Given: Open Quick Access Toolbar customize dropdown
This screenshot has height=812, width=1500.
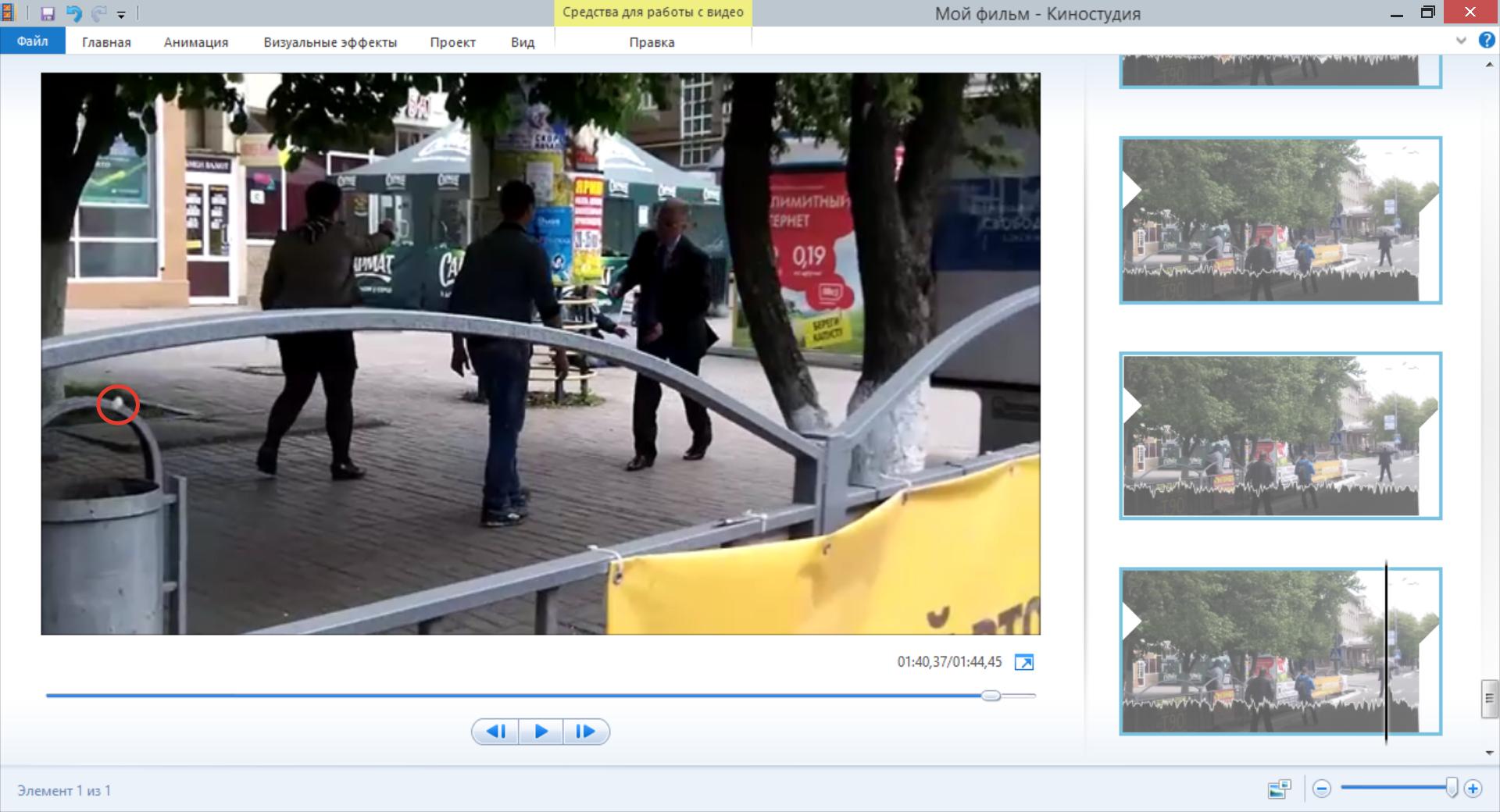Looking at the screenshot, I should pos(121,14).
